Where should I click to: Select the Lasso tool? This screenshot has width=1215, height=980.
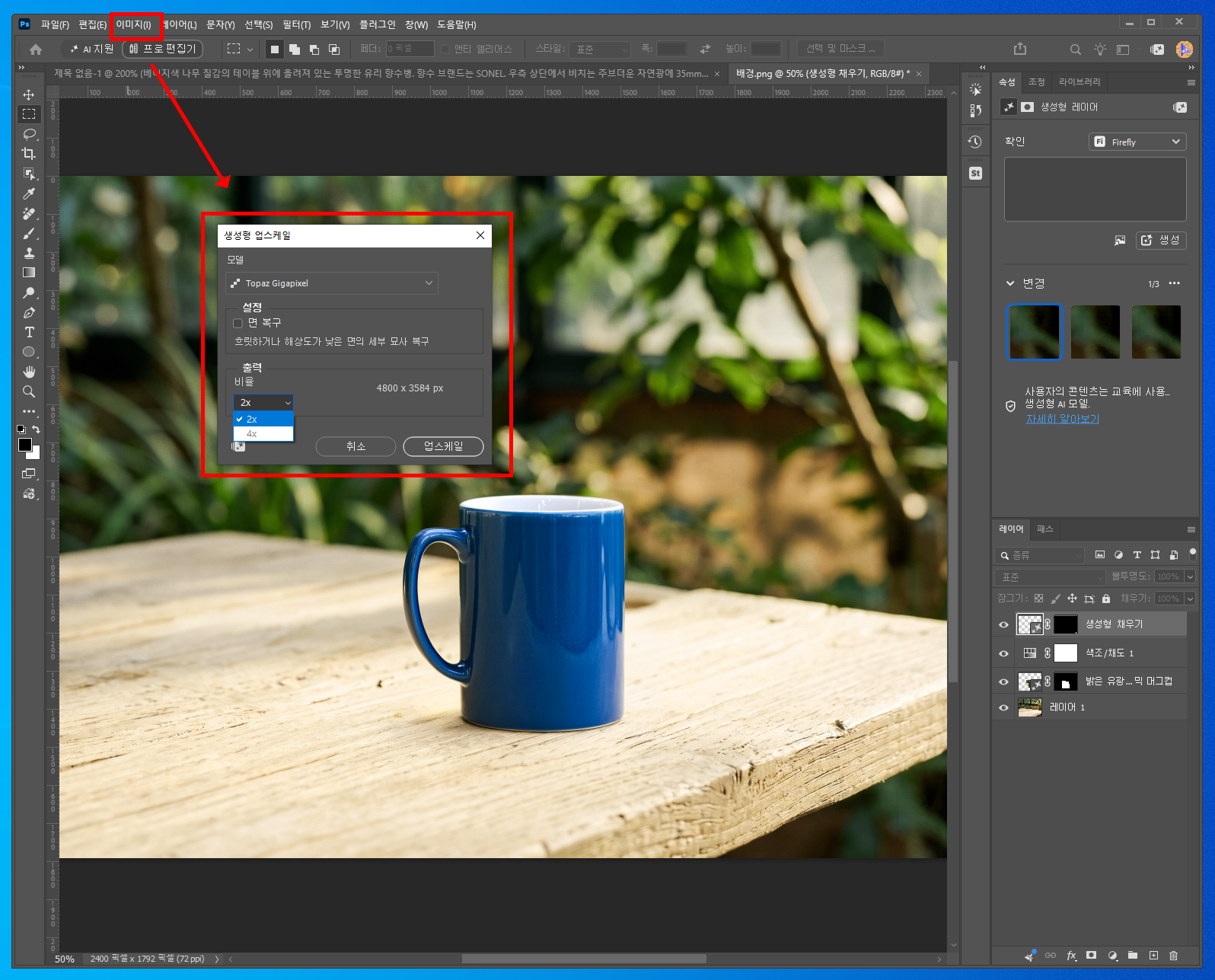tap(29, 134)
